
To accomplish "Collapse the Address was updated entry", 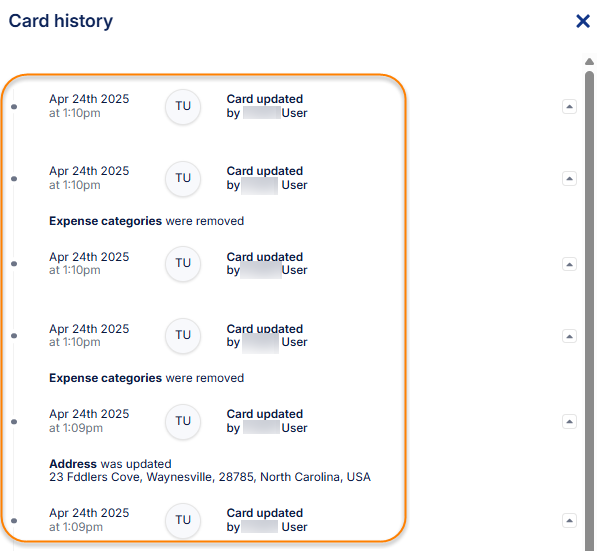I will click(569, 421).
